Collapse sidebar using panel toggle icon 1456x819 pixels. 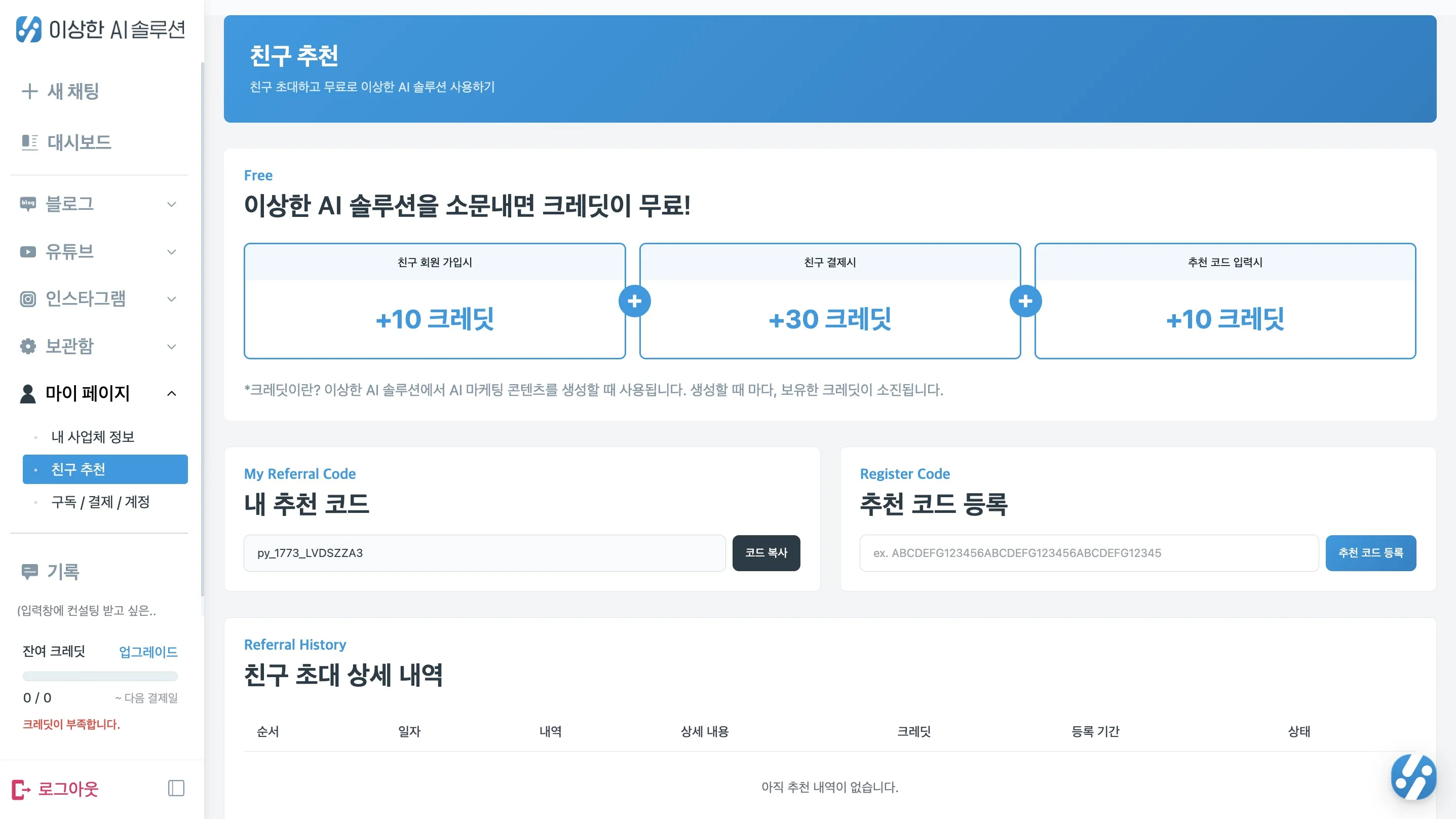tap(176, 788)
